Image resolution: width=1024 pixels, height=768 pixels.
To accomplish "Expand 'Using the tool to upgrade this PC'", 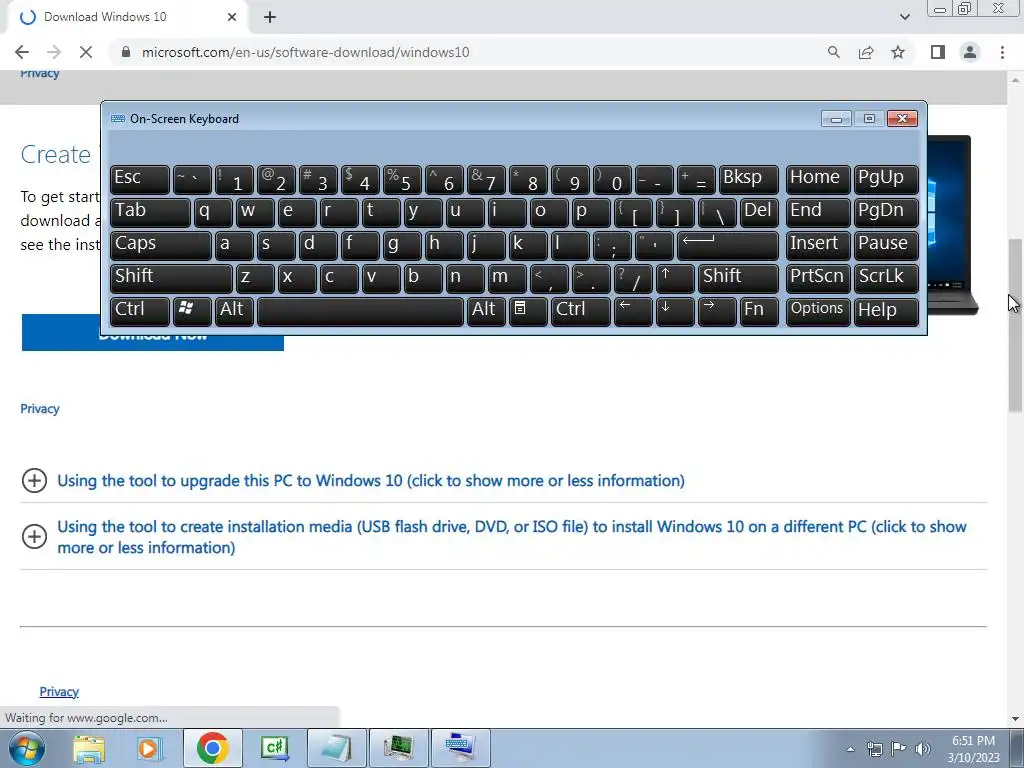I will (x=371, y=481).
